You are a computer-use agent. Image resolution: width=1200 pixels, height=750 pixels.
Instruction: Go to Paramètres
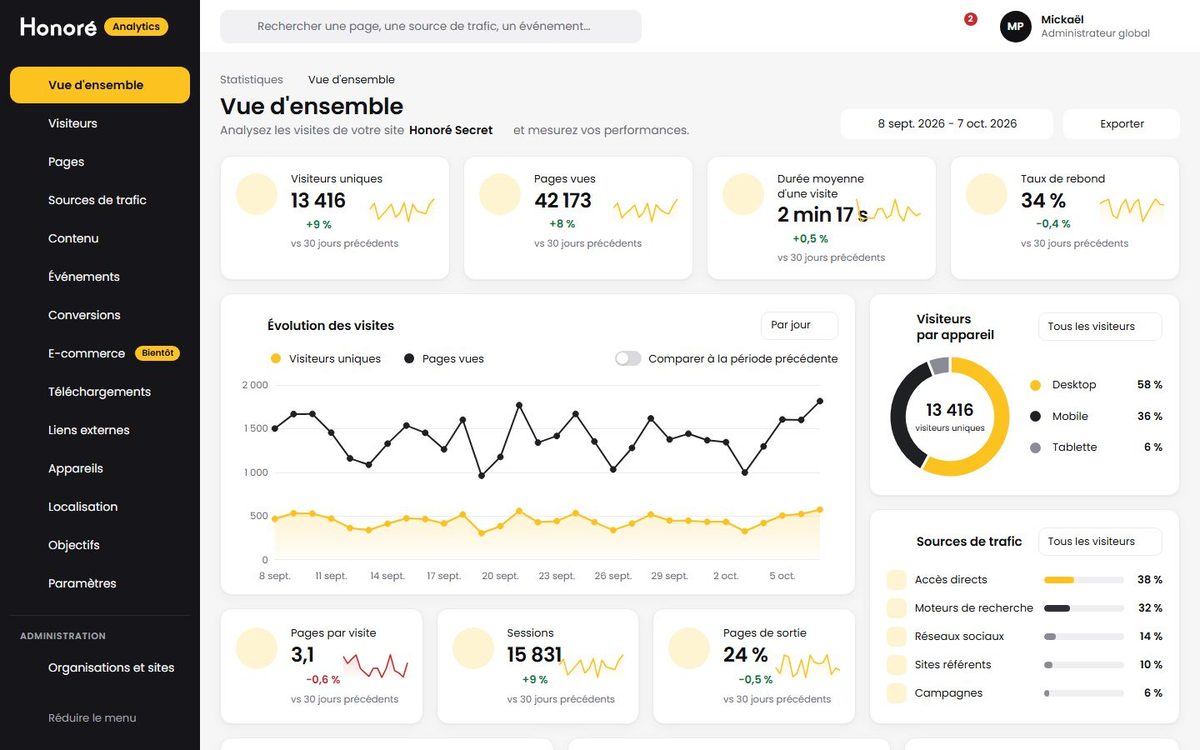[100, 583]
